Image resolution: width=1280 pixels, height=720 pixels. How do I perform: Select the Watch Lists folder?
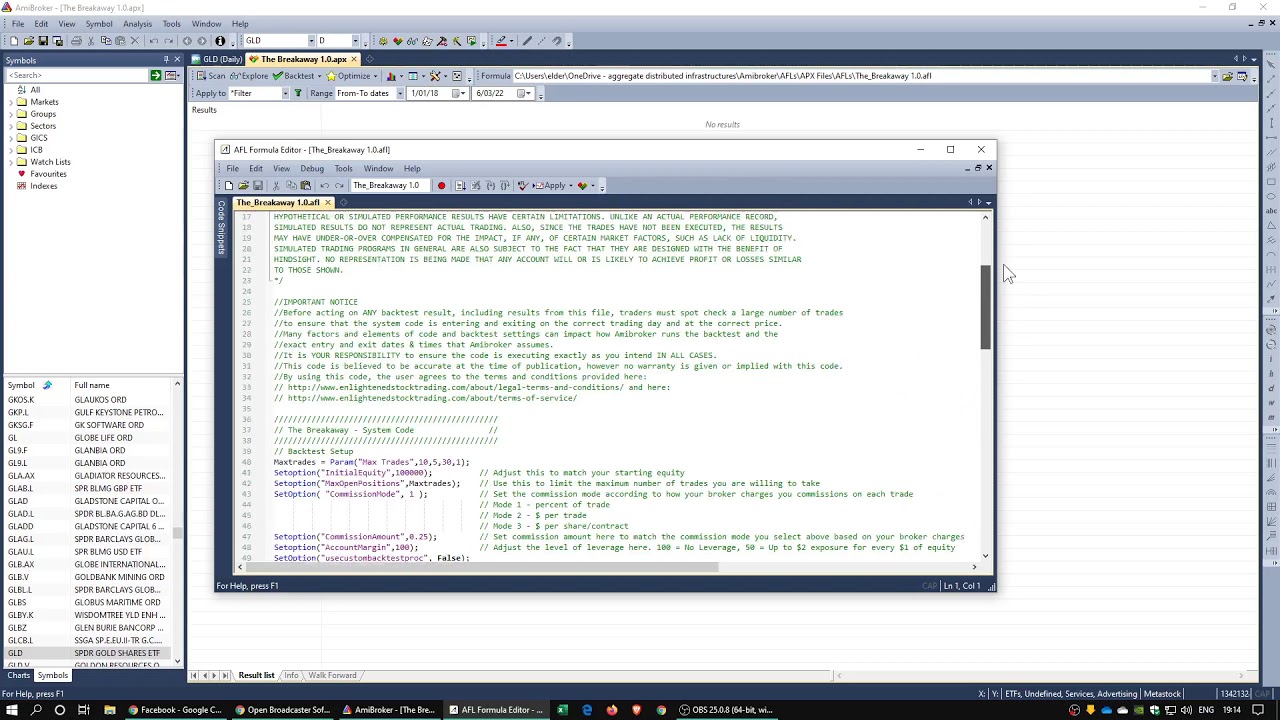50,162
